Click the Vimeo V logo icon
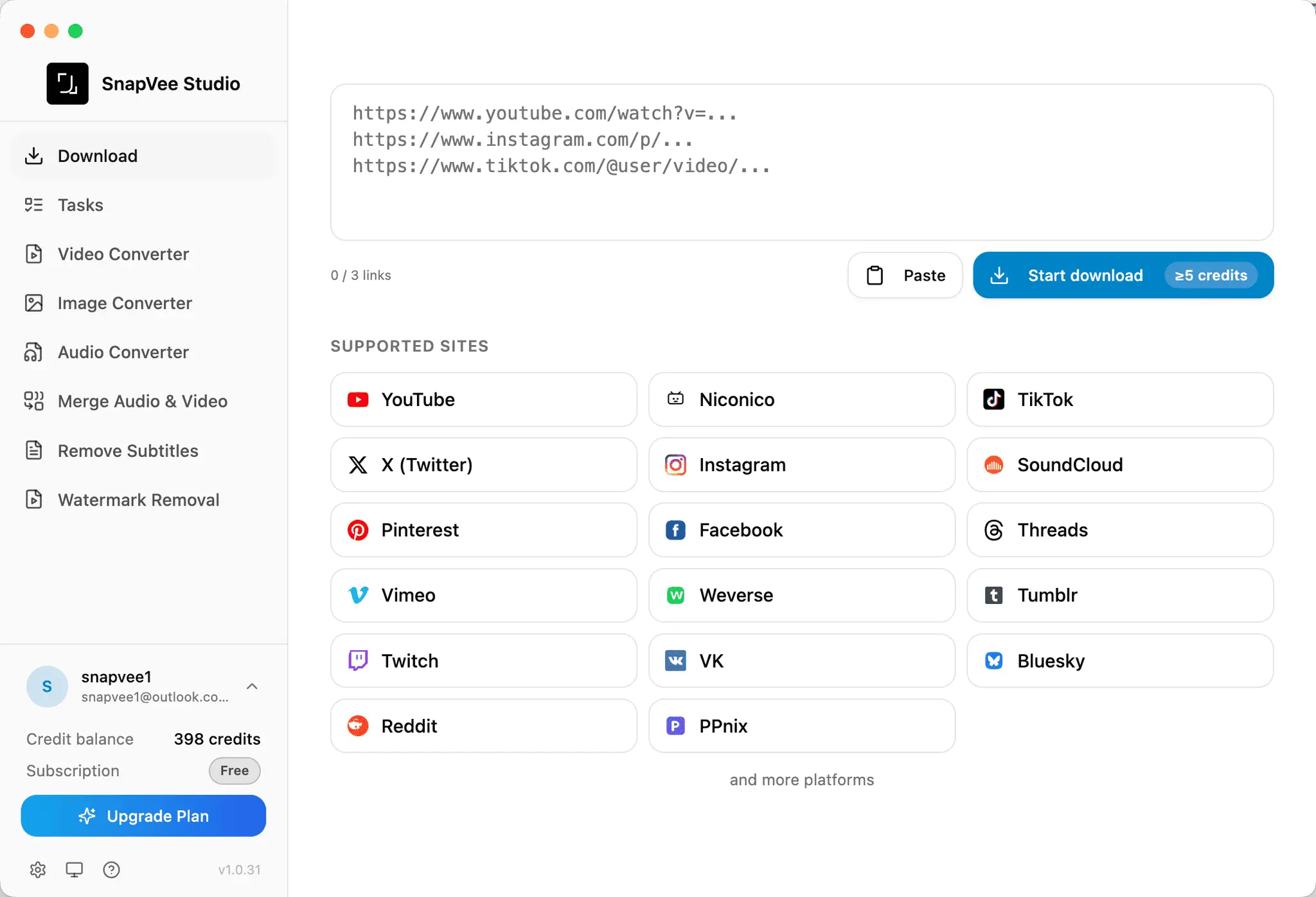 (x=358, y=595)
